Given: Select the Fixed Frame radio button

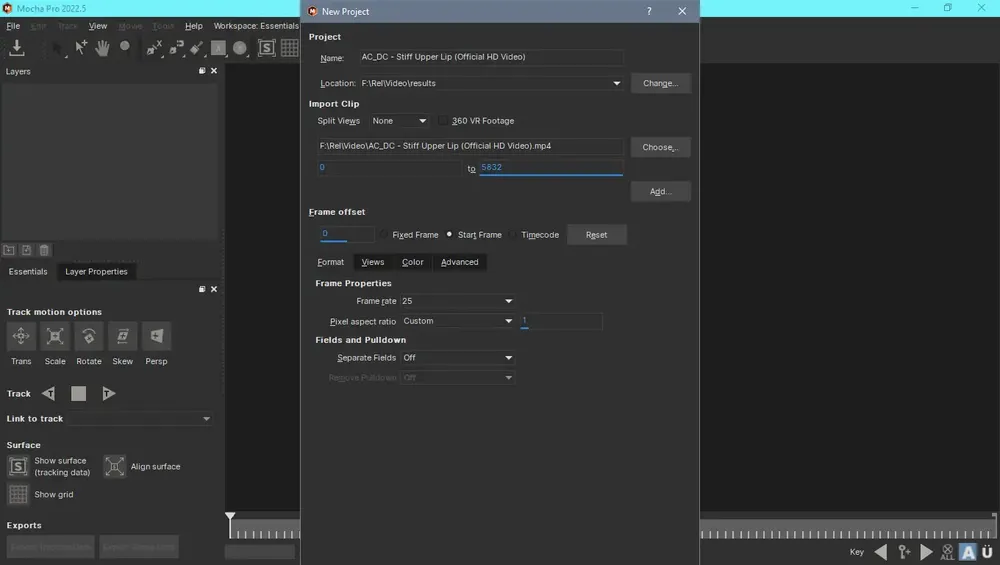Looking at the screenshot, I should pos(383,235).
